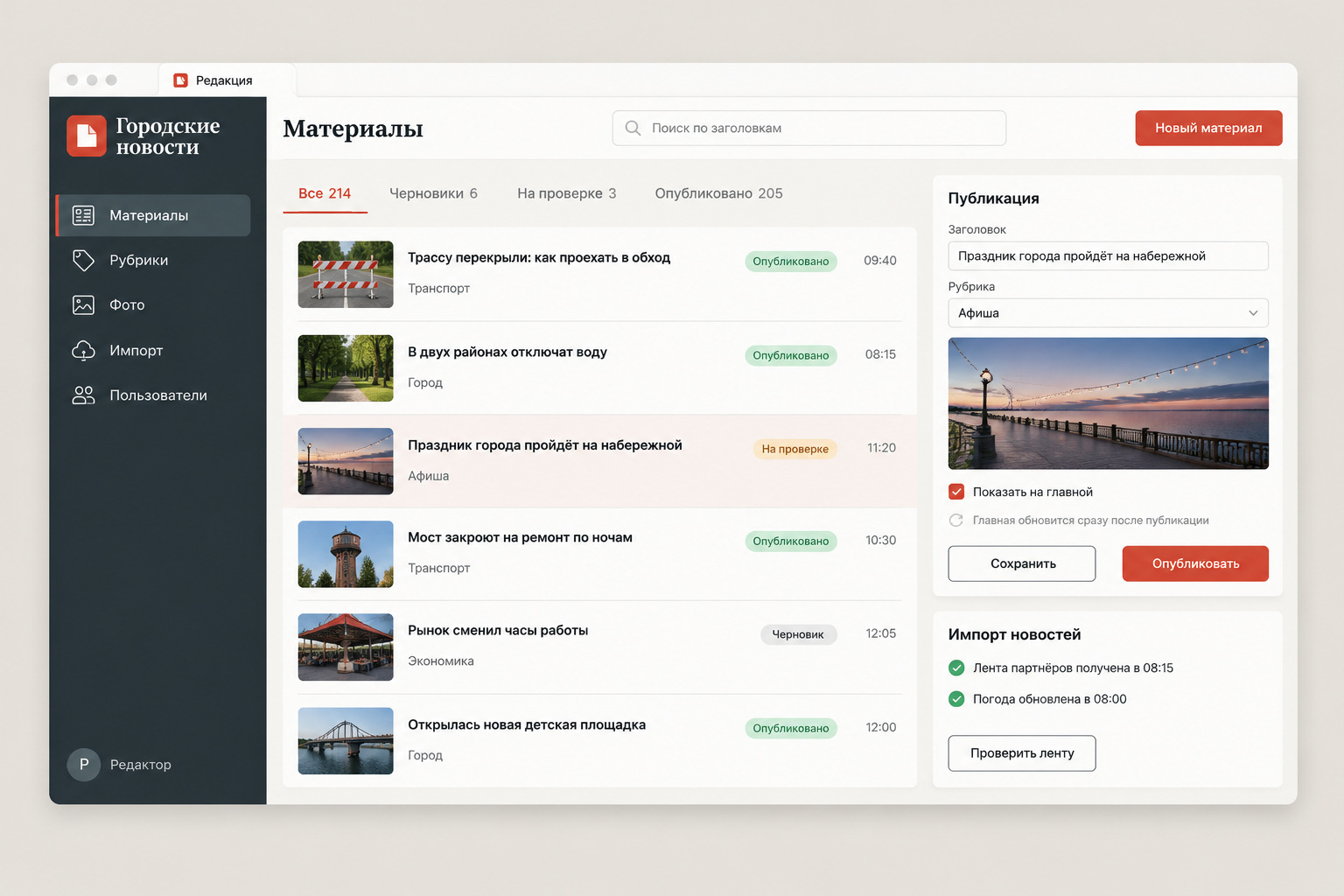Open the Материалы sidebar icon

point(83,215)
